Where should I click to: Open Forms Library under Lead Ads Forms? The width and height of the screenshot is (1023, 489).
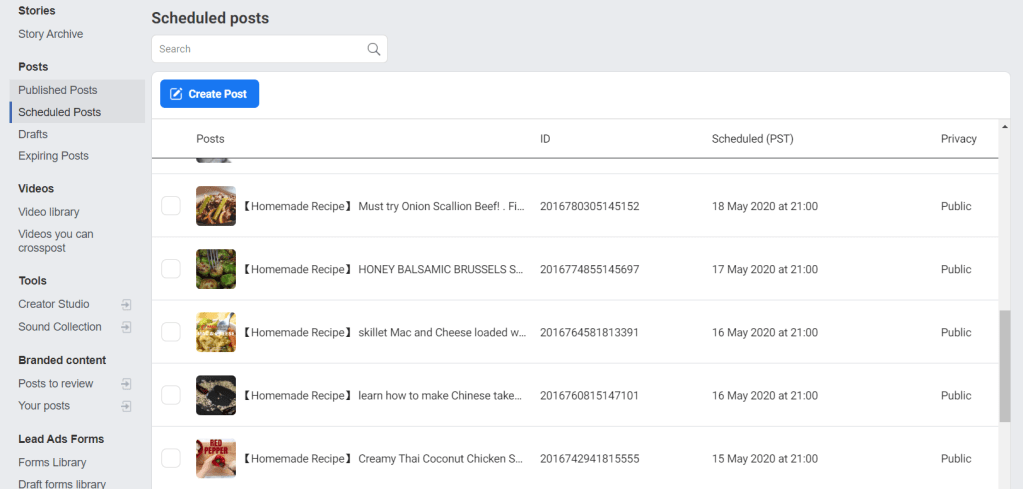(x=52, y=462)
